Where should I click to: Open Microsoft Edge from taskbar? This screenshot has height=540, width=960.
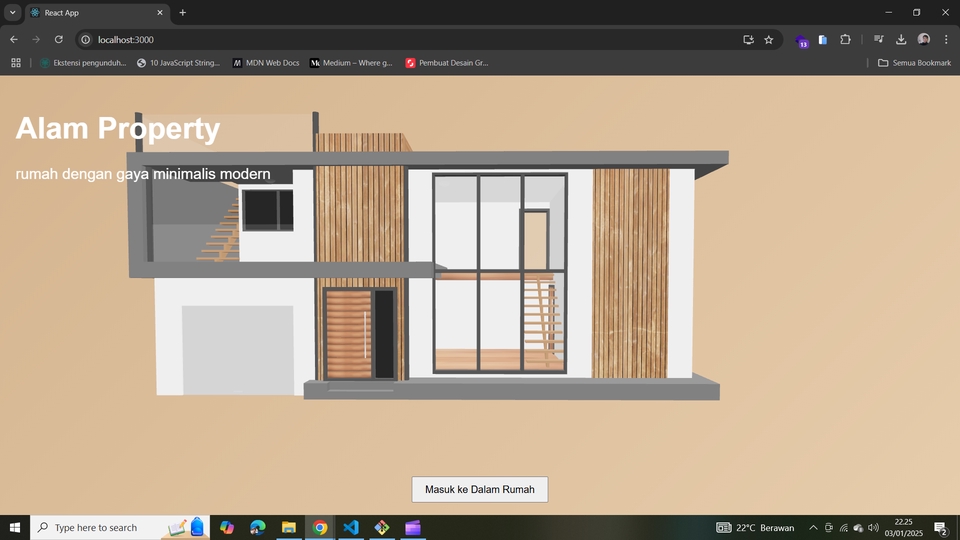point(258,527)
